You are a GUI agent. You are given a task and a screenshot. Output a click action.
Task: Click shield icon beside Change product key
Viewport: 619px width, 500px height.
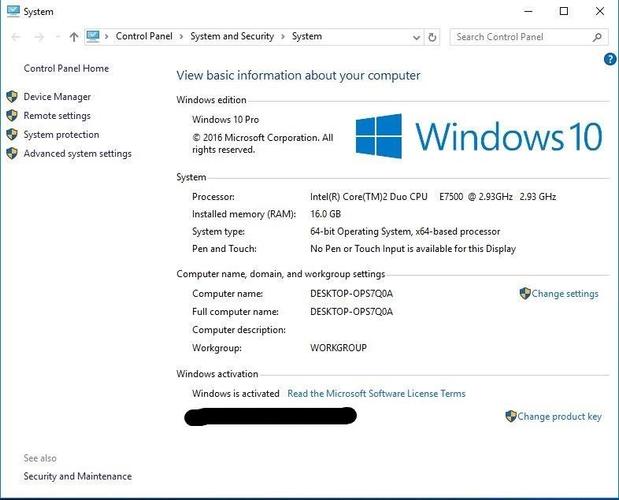coord(511,416)
